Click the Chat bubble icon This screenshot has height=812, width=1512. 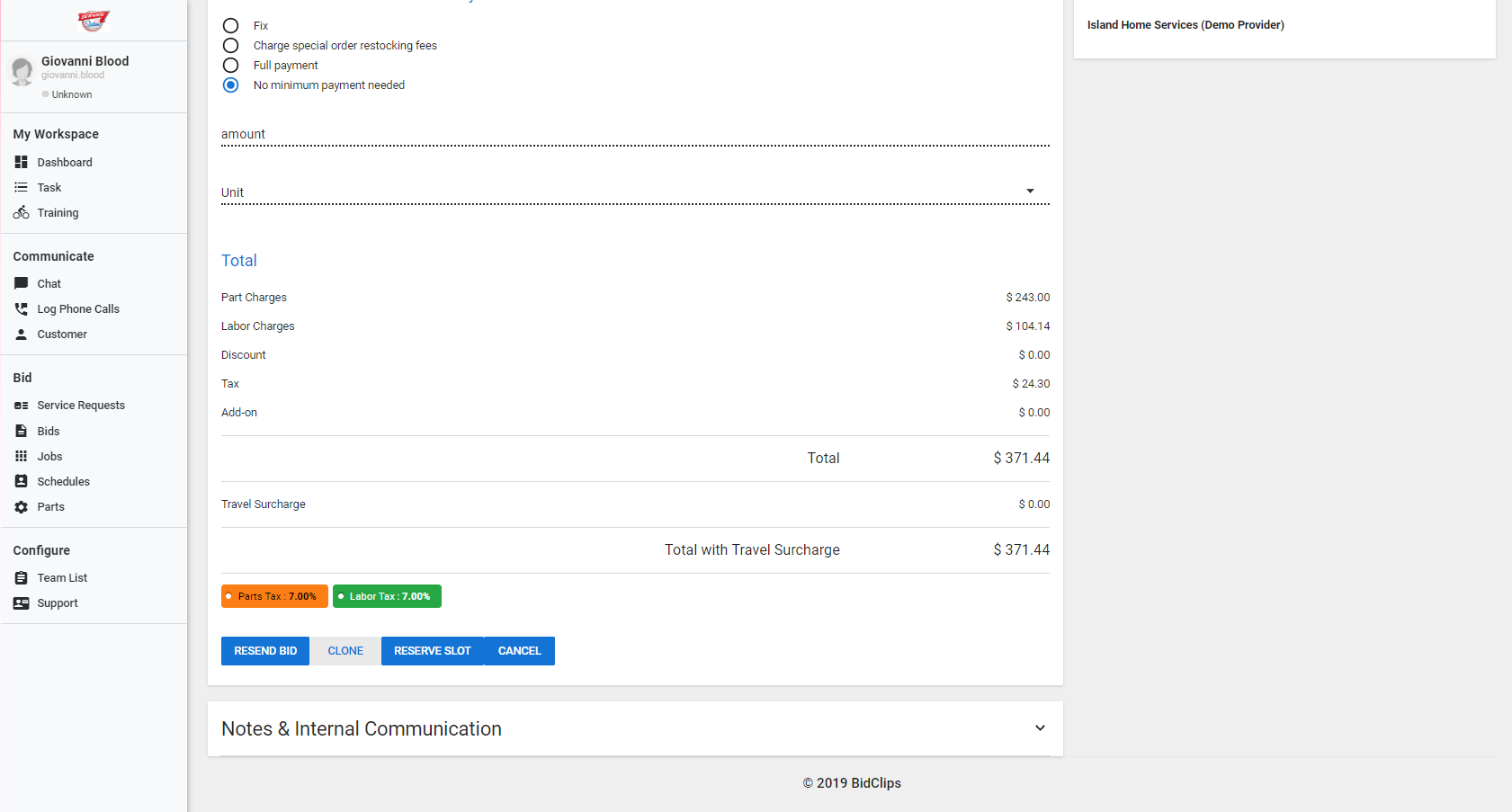(x=21, y=283)
